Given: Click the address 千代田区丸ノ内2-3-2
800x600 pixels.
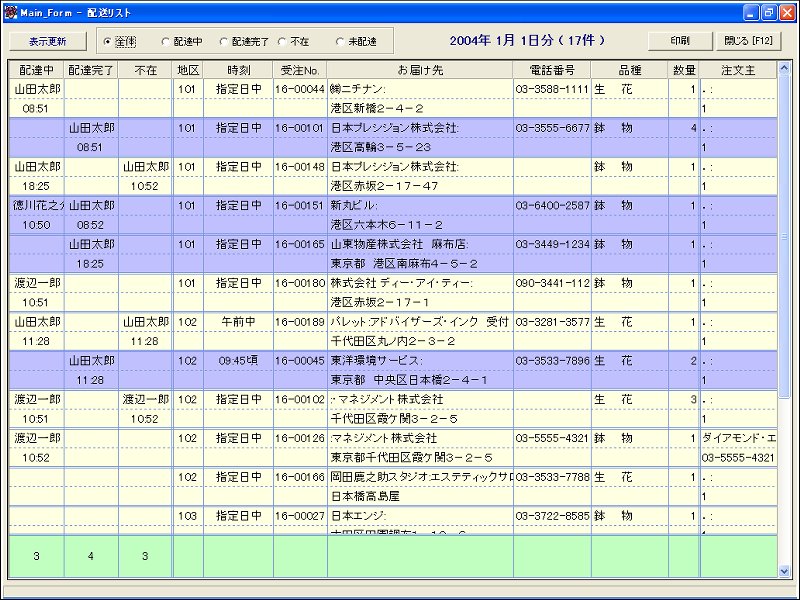Looking at the screenshot, I should point(393,341).
